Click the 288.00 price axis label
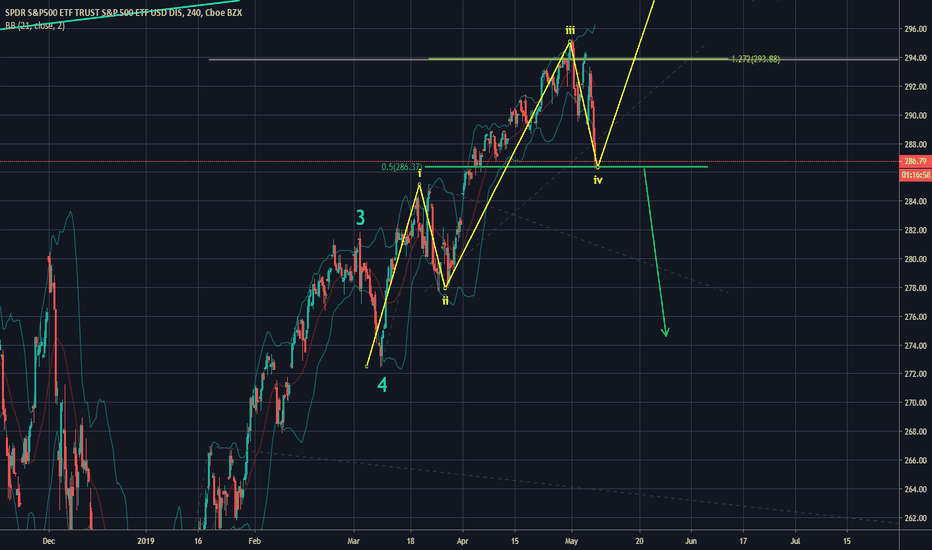This screenshot has height=550, width=932. click(x=915, y=144)
